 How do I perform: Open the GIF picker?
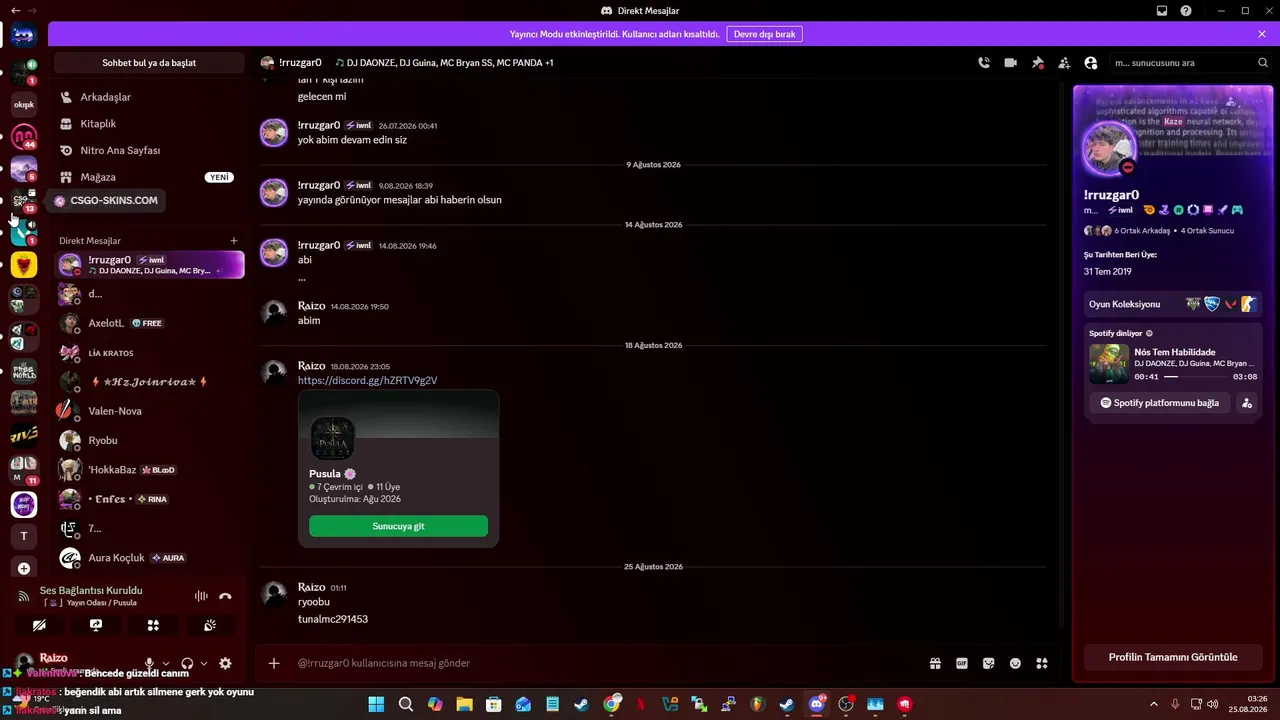[962, 663]
